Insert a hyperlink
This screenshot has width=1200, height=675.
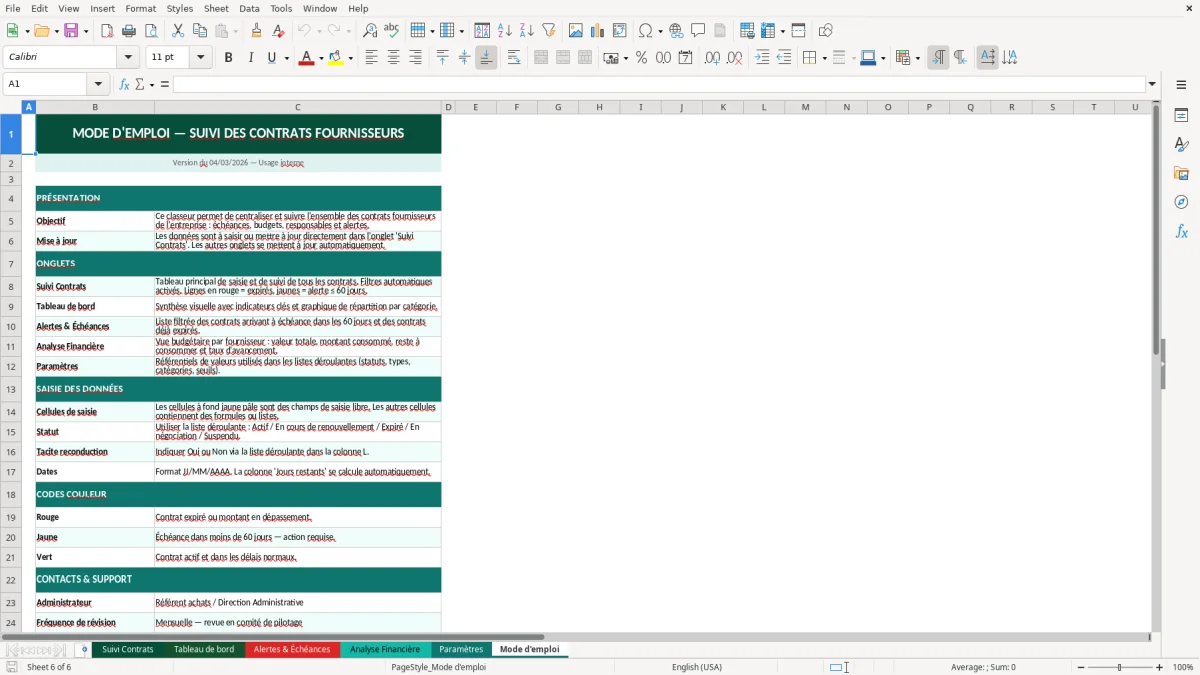677,31
